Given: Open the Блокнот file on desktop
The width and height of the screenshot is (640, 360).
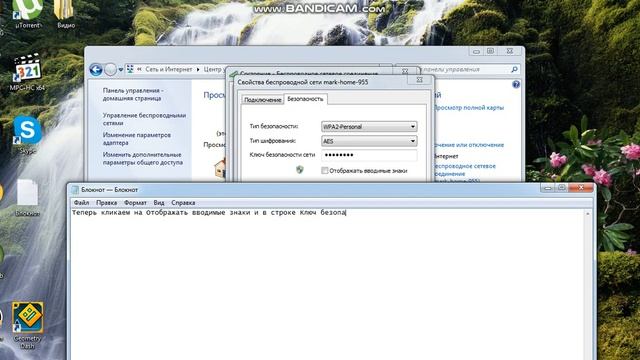Looking at the screenshot, I should (x=27, y=197).
